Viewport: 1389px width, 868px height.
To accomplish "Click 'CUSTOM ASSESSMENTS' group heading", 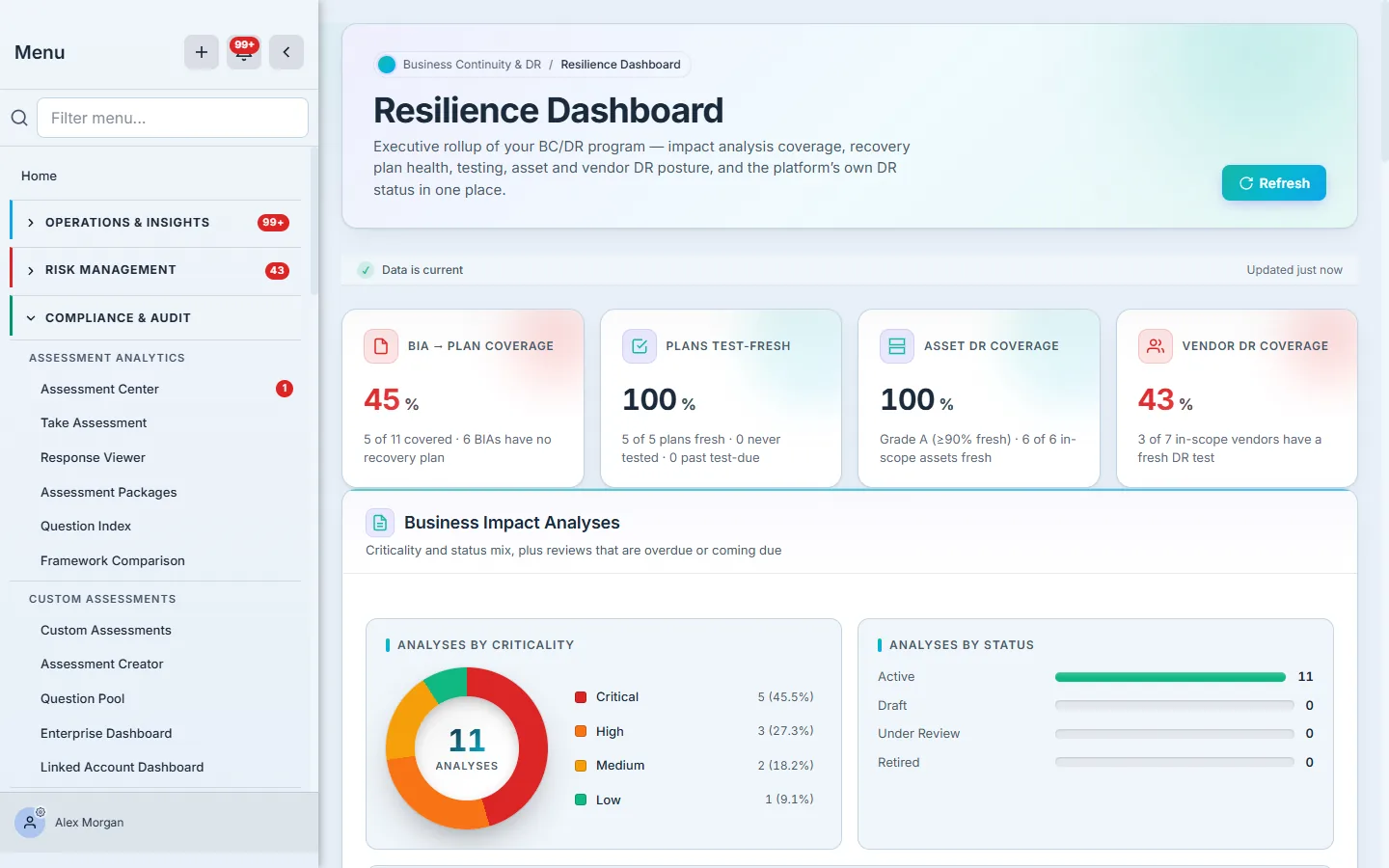I will point(102,599).
